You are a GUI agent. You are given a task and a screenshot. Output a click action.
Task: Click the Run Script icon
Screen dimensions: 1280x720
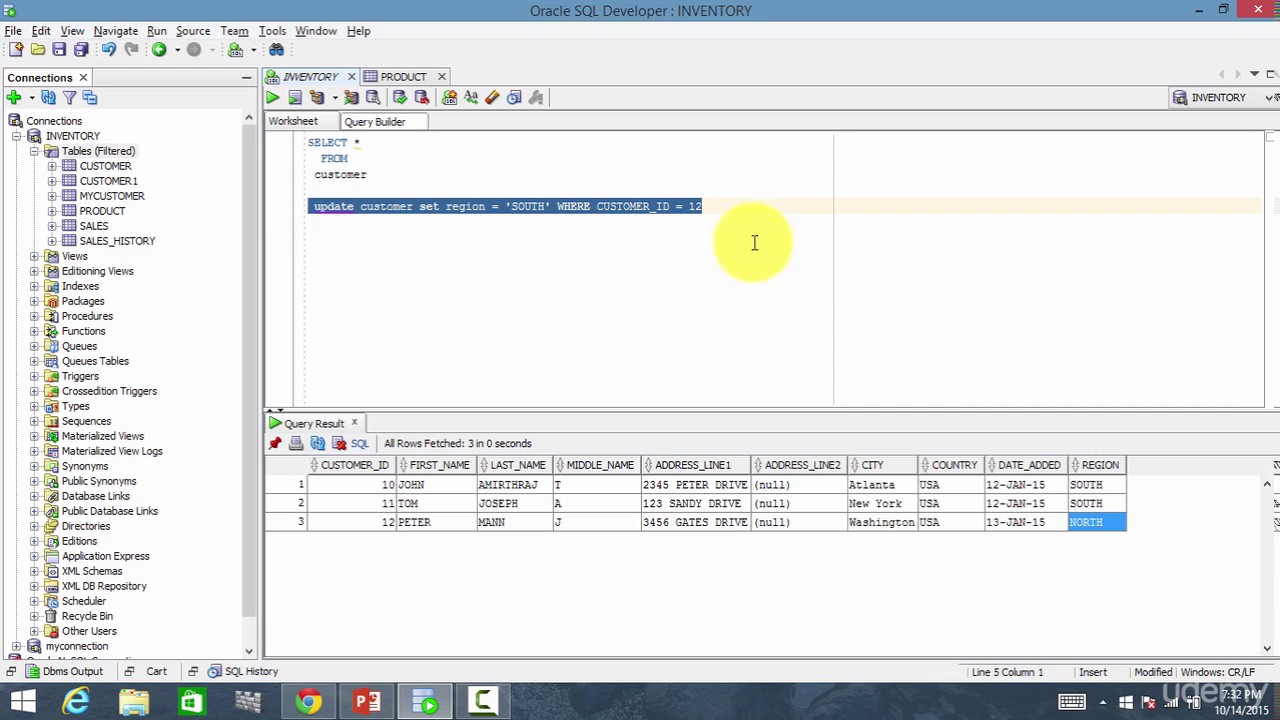[x=295, y=97]
